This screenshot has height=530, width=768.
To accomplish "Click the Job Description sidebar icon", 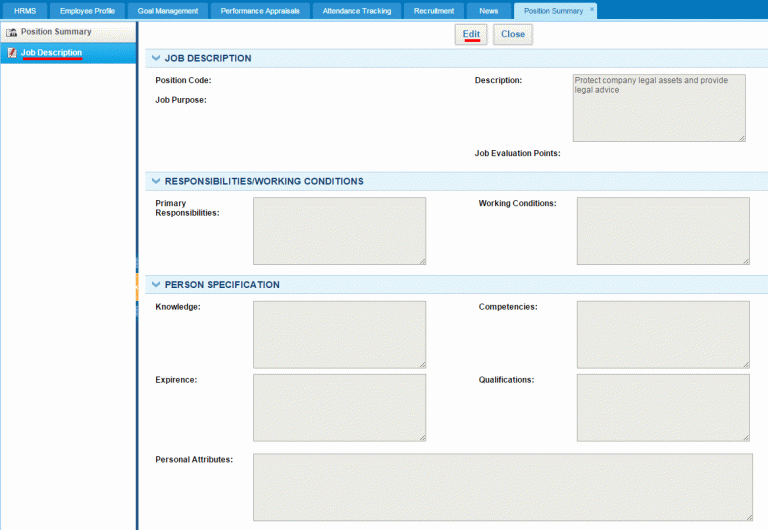I will coord(12,53).
